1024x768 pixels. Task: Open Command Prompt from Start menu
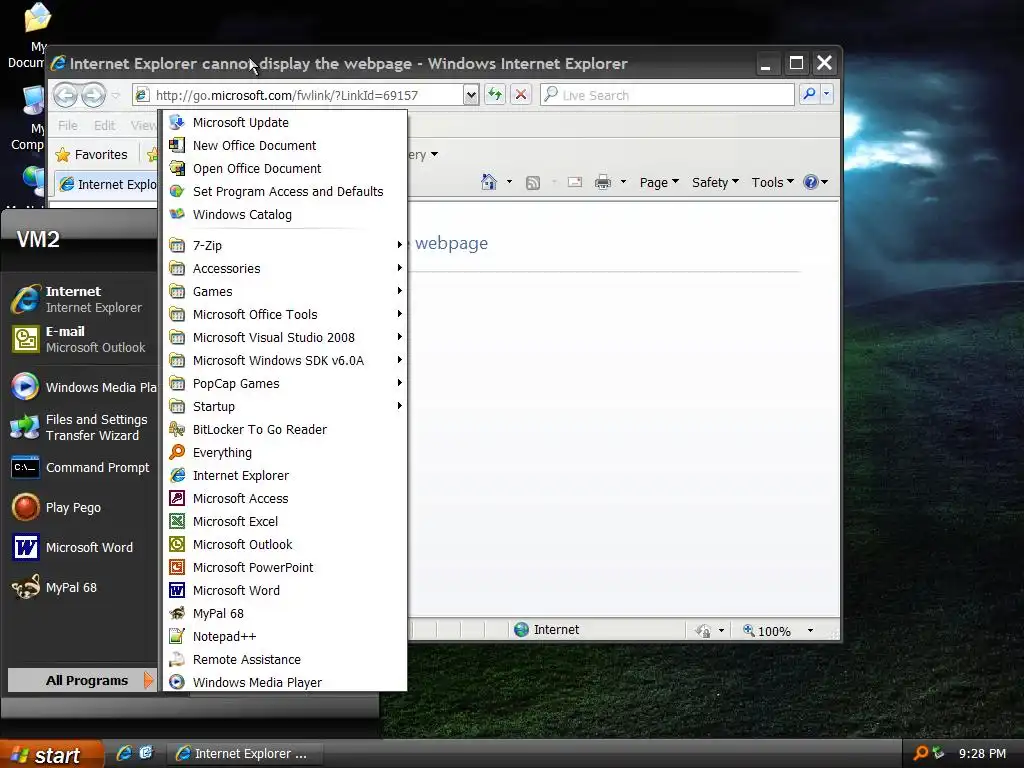tap(82, 468)
